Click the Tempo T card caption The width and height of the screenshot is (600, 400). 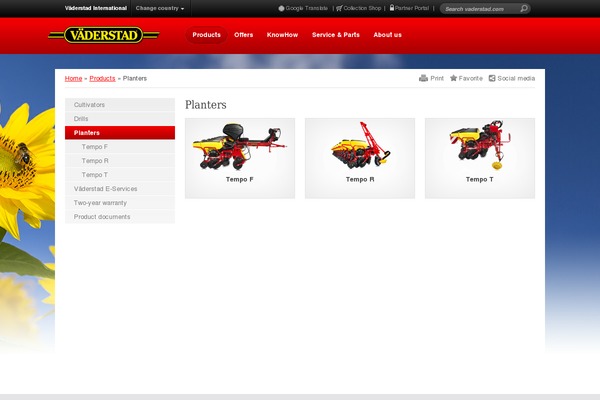point(479,179)
